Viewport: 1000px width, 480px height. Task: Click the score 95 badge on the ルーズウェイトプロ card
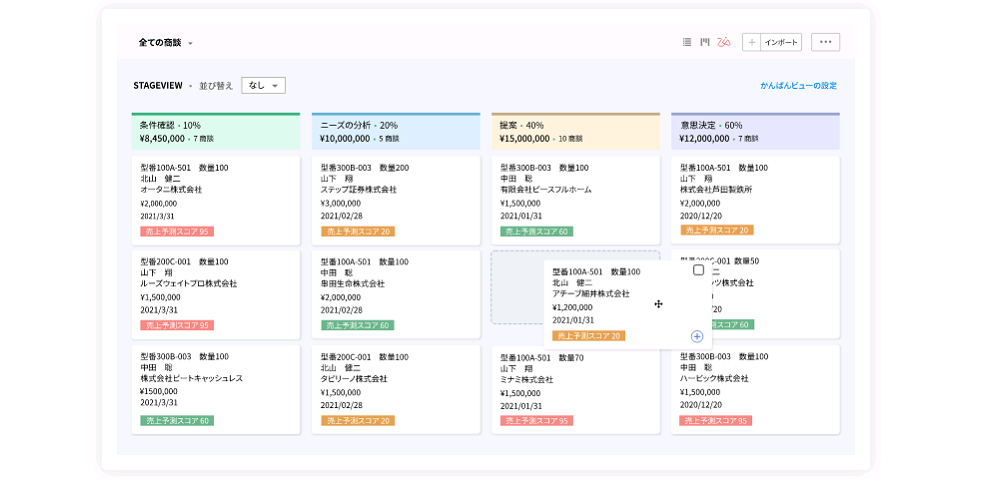(177, 325)
